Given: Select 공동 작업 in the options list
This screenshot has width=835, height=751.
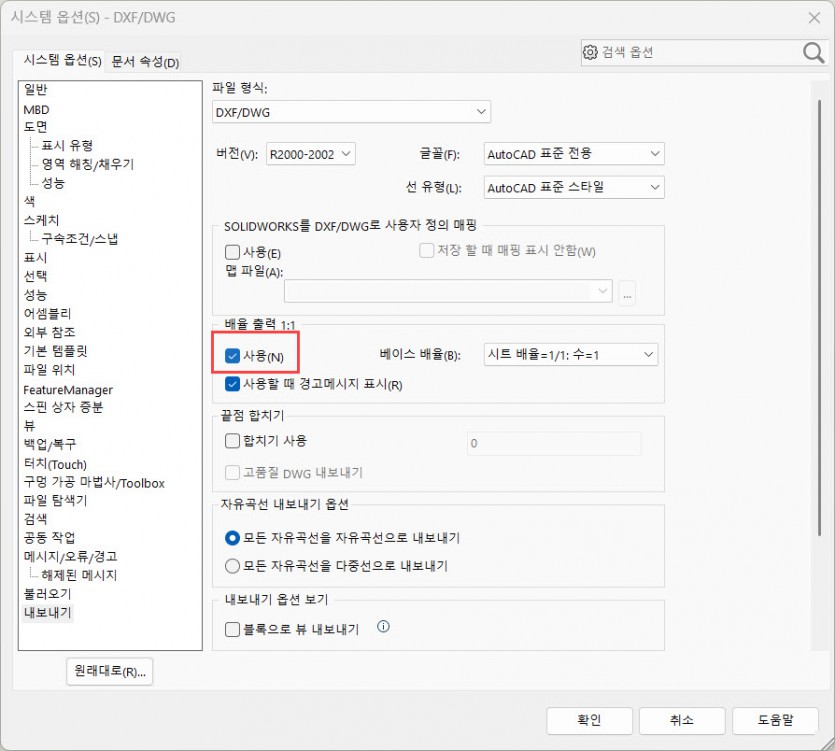Looking at the screenshot, I should tap(50, 537).
